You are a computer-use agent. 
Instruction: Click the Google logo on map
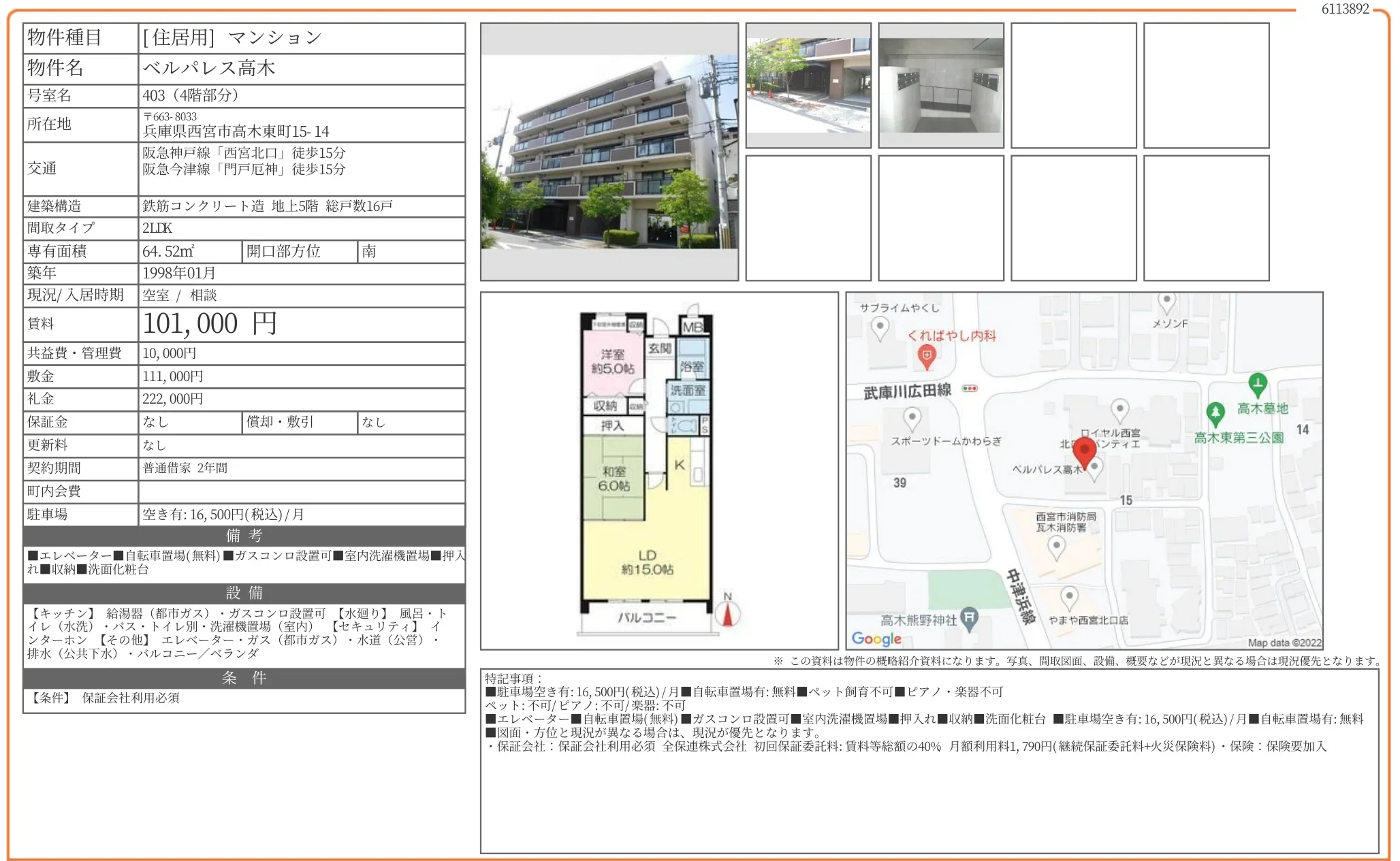tap(876, 638)
